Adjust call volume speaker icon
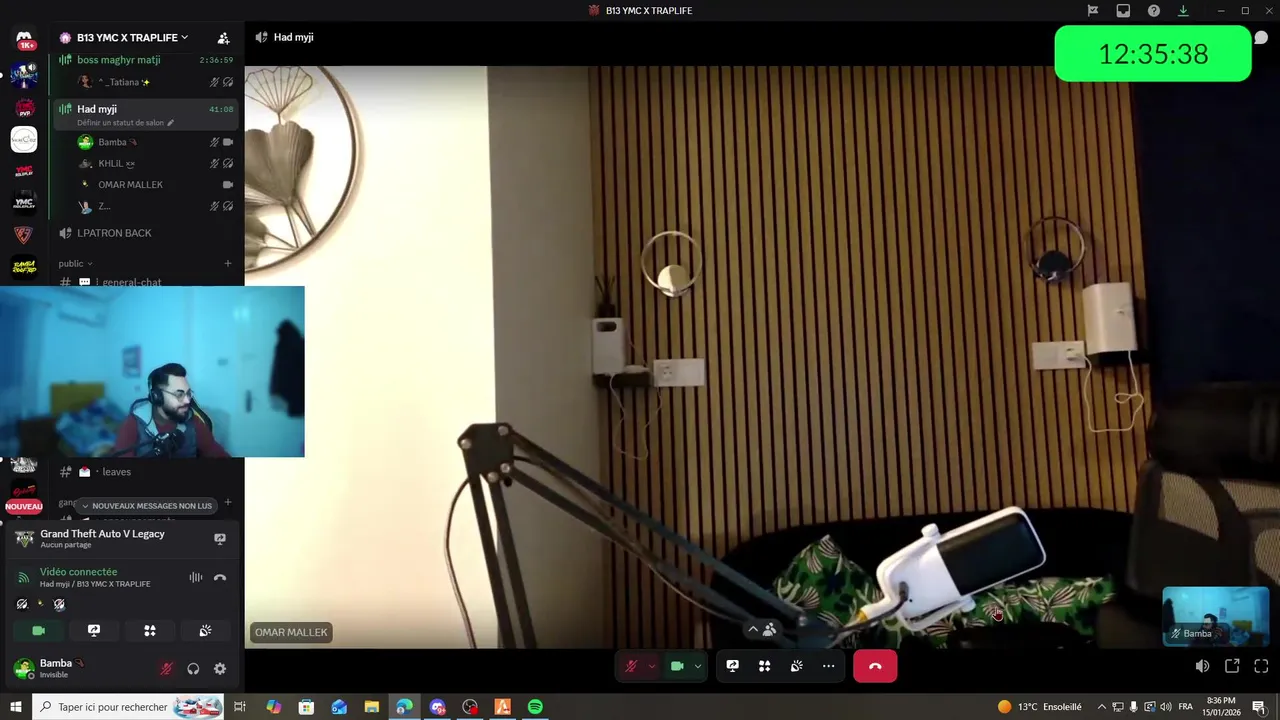The height and width of the screenshot is (720, 1280). coord(1202,666)
